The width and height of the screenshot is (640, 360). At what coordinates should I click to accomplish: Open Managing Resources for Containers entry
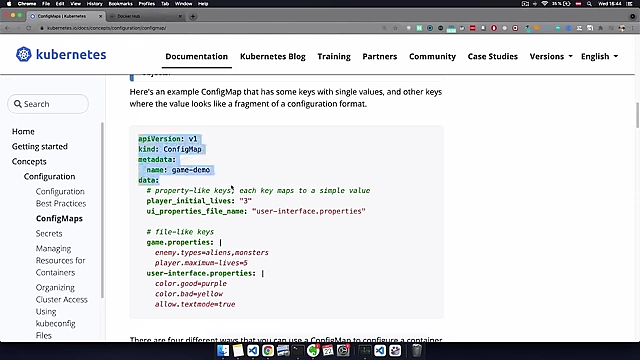coord(60,260)
